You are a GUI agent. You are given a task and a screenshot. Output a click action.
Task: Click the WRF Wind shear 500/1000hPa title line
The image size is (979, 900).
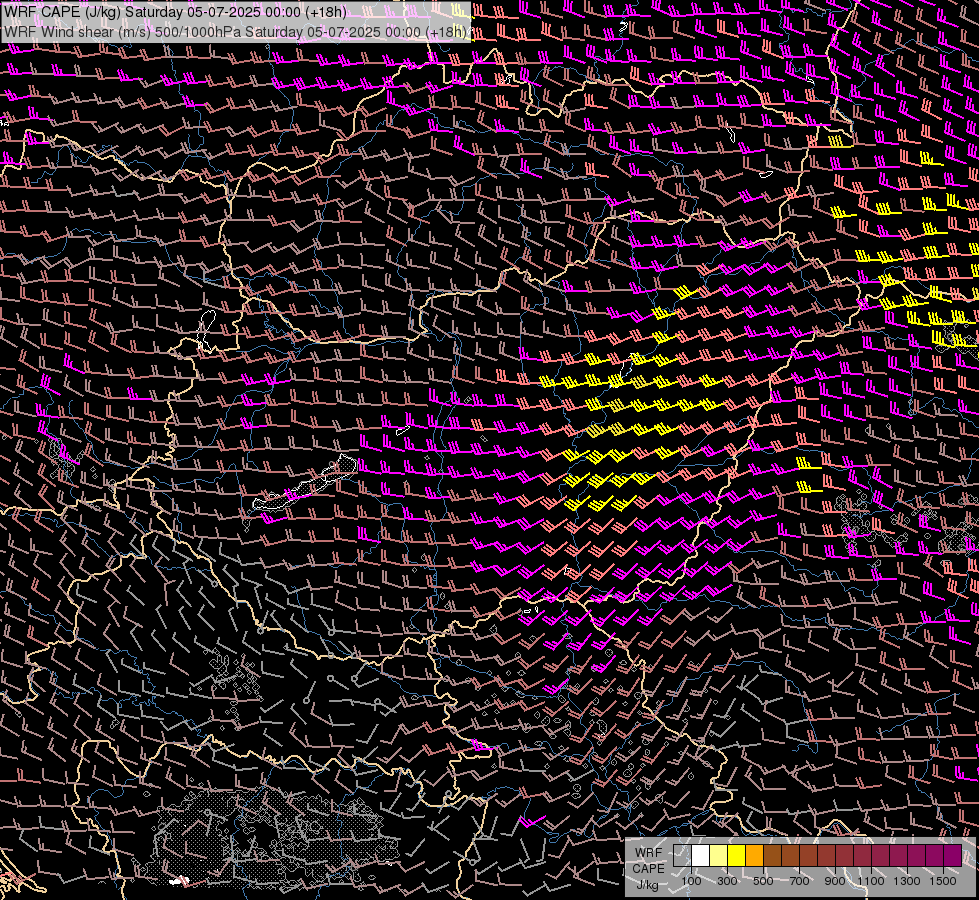click(235, 32)
